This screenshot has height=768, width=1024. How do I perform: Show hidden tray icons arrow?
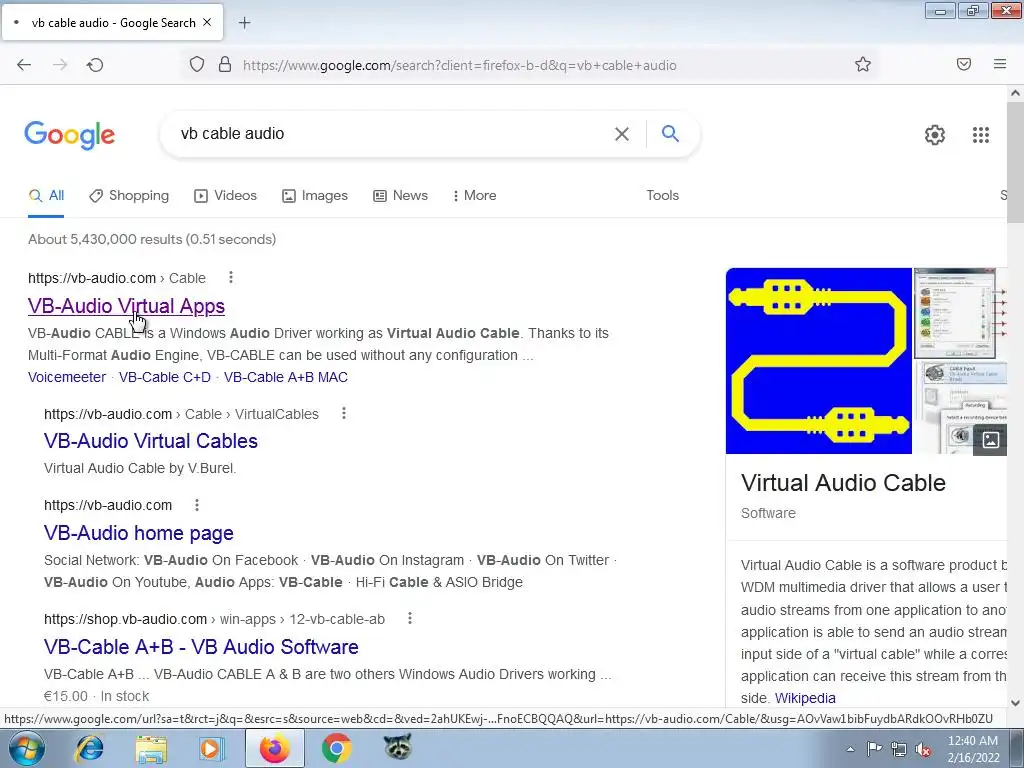click(850, 749)
